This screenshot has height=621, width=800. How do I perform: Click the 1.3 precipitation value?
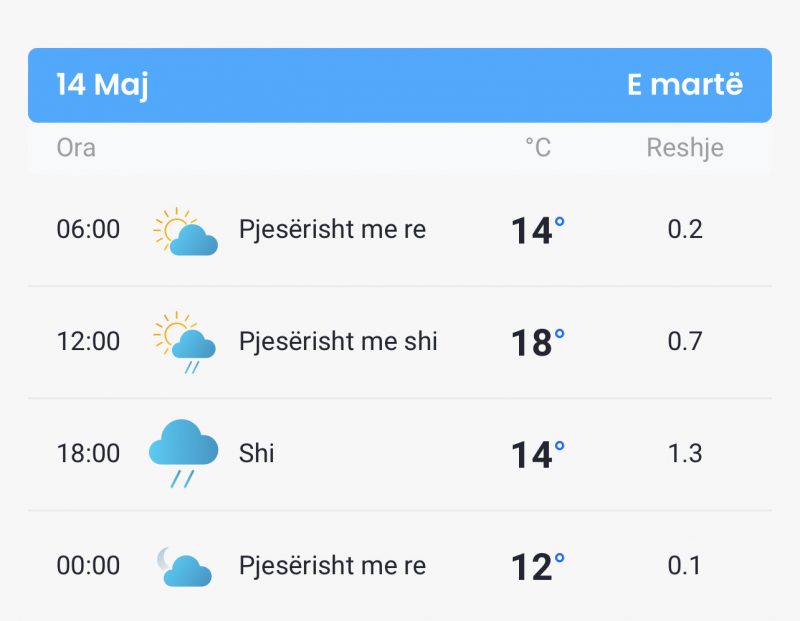[x=685, y=453]
